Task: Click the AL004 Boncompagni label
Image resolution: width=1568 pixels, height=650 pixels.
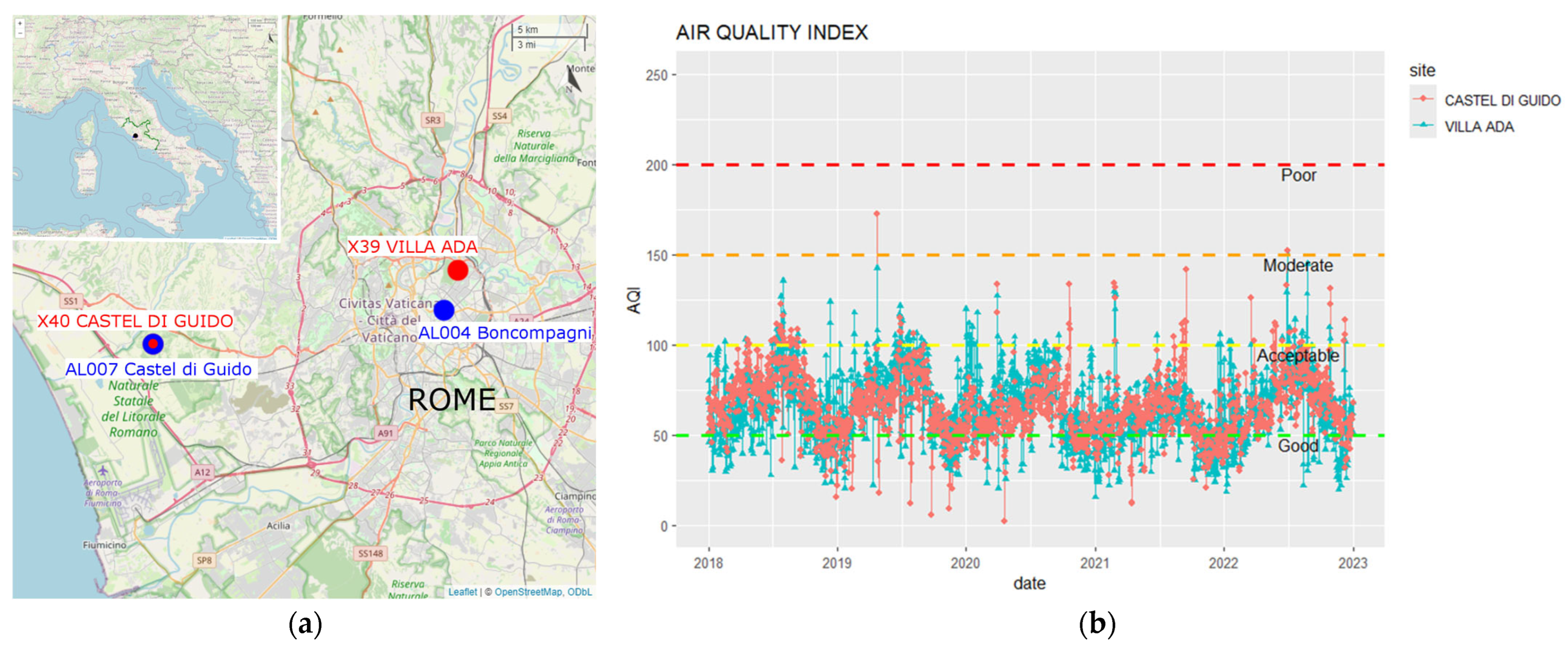Action: (505, 332)
